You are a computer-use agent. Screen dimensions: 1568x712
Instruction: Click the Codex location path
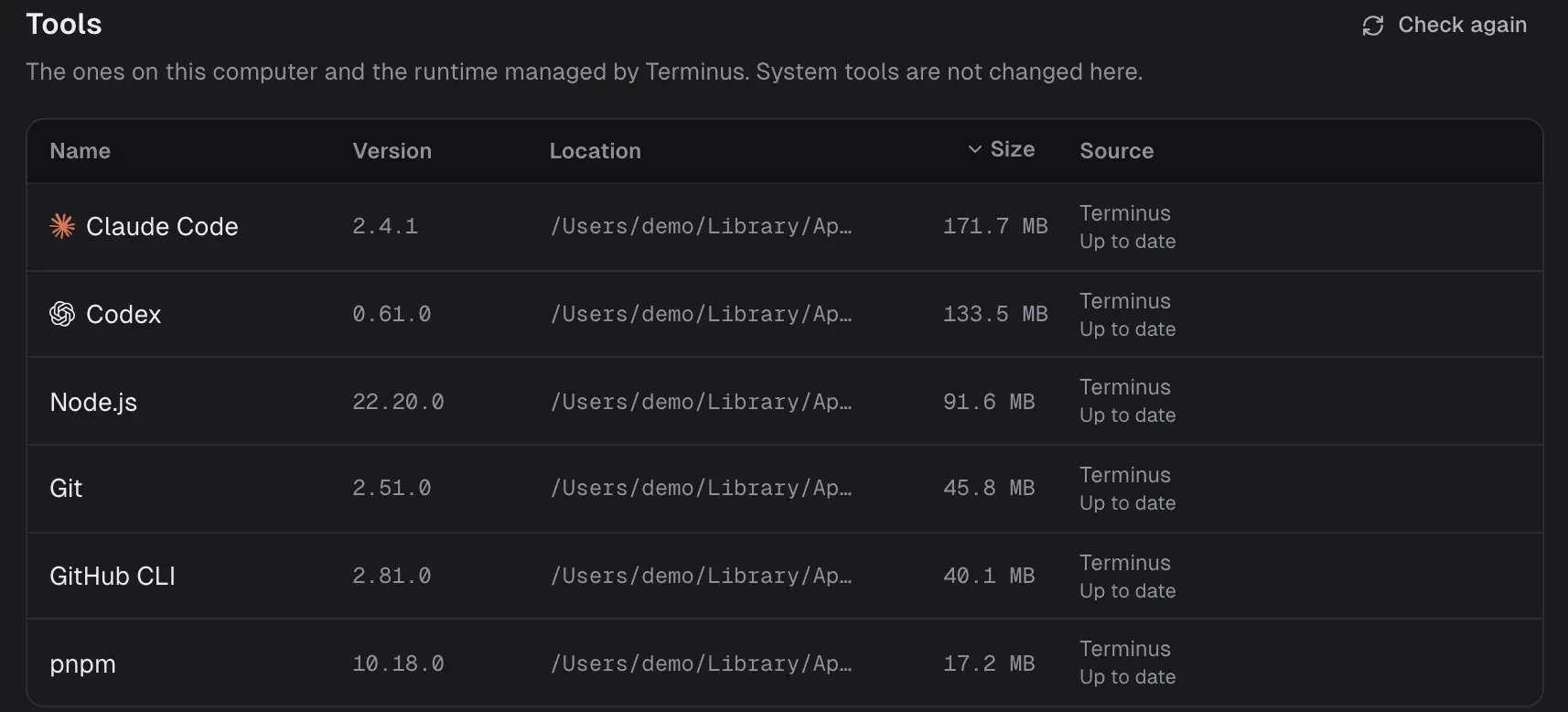click(701, 314)
